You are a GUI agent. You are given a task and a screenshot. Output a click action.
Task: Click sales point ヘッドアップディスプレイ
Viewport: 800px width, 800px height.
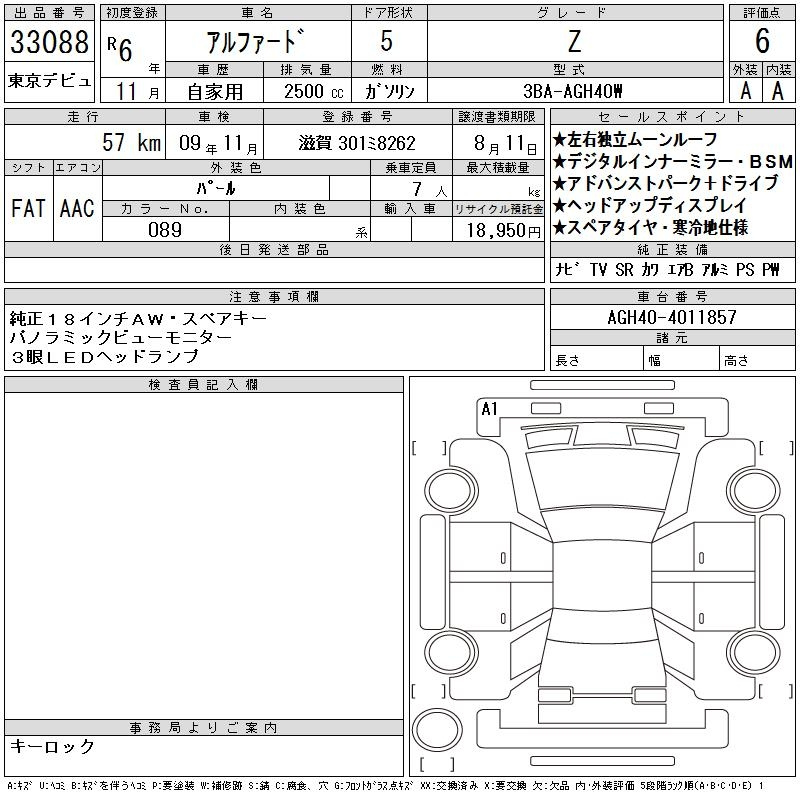click(650, 206)
